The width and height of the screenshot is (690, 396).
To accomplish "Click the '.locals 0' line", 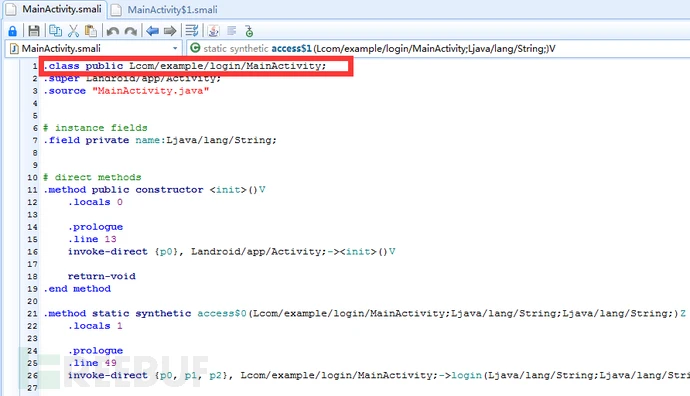I will pos(95,202).
